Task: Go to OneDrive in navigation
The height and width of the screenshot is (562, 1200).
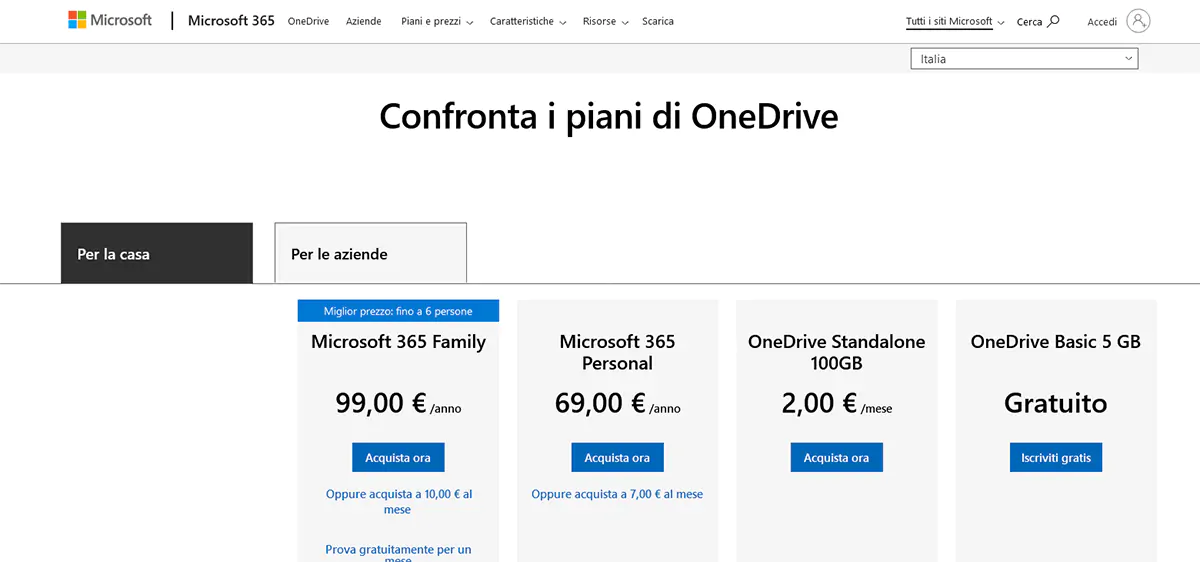Action: click(308, 22)
